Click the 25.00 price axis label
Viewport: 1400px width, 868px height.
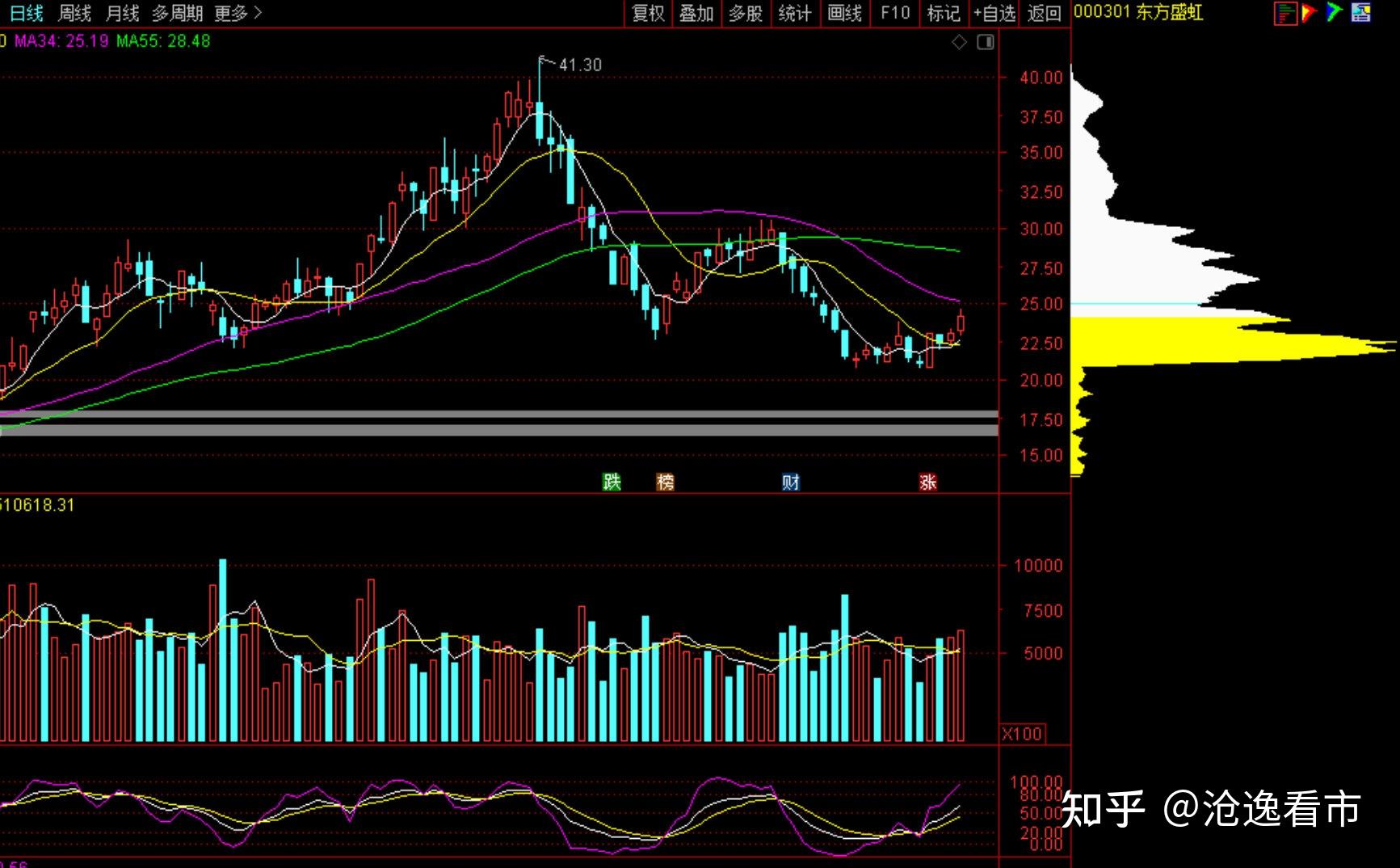click(x=1041, y=304)
